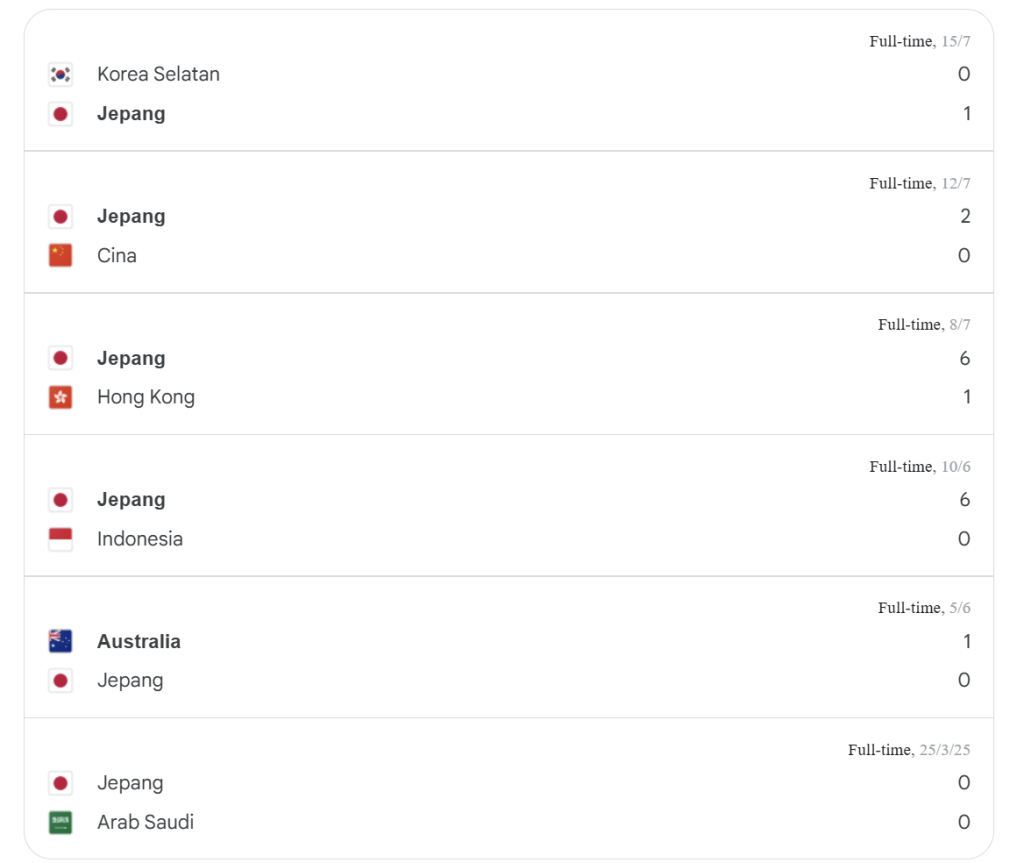Image resolution: width=1024 pixels, height=863 pixels.
Task: Open the bold Australia team name
Action: pyautogui.click(x=139, y=642)
